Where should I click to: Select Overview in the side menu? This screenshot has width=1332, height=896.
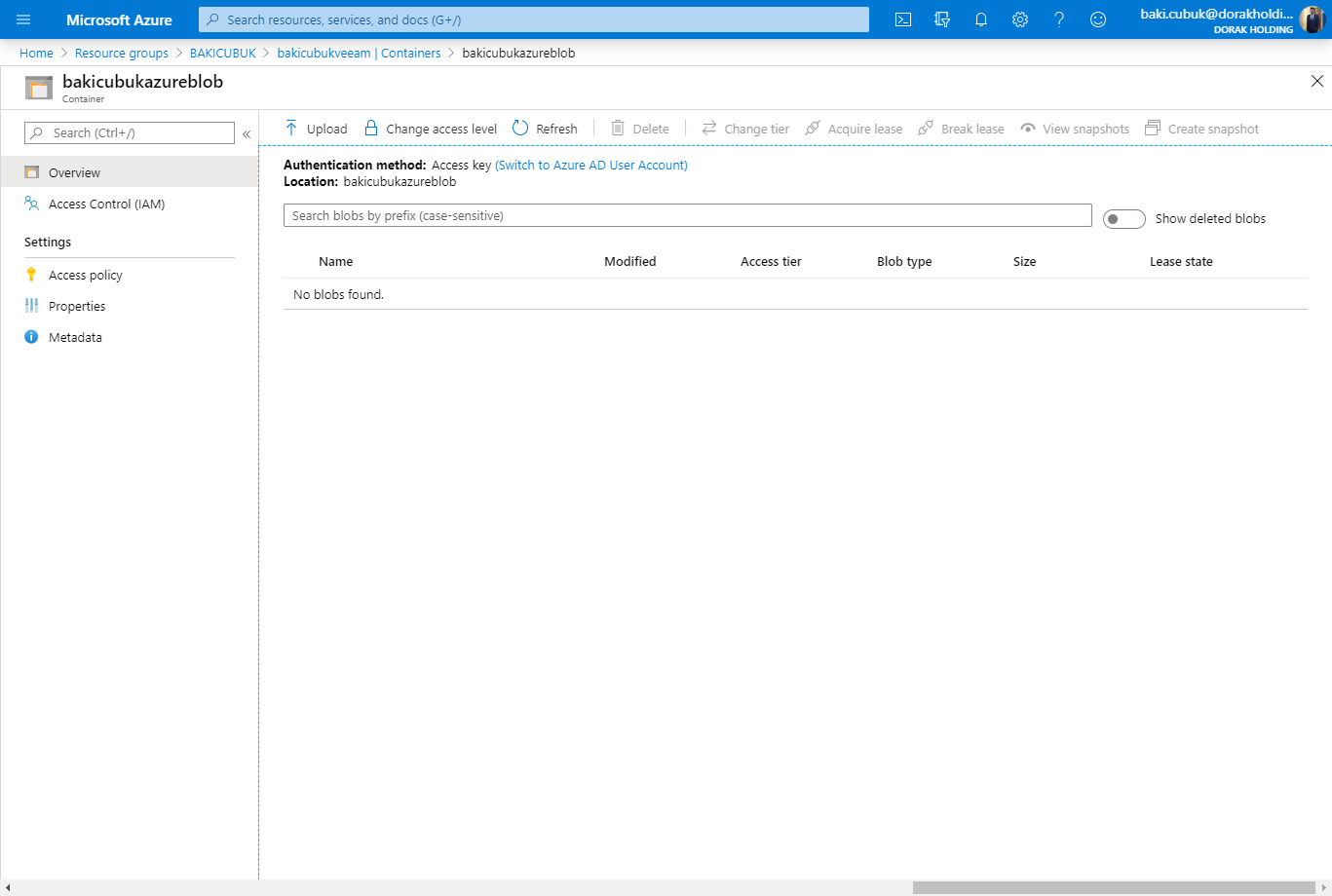129,172
